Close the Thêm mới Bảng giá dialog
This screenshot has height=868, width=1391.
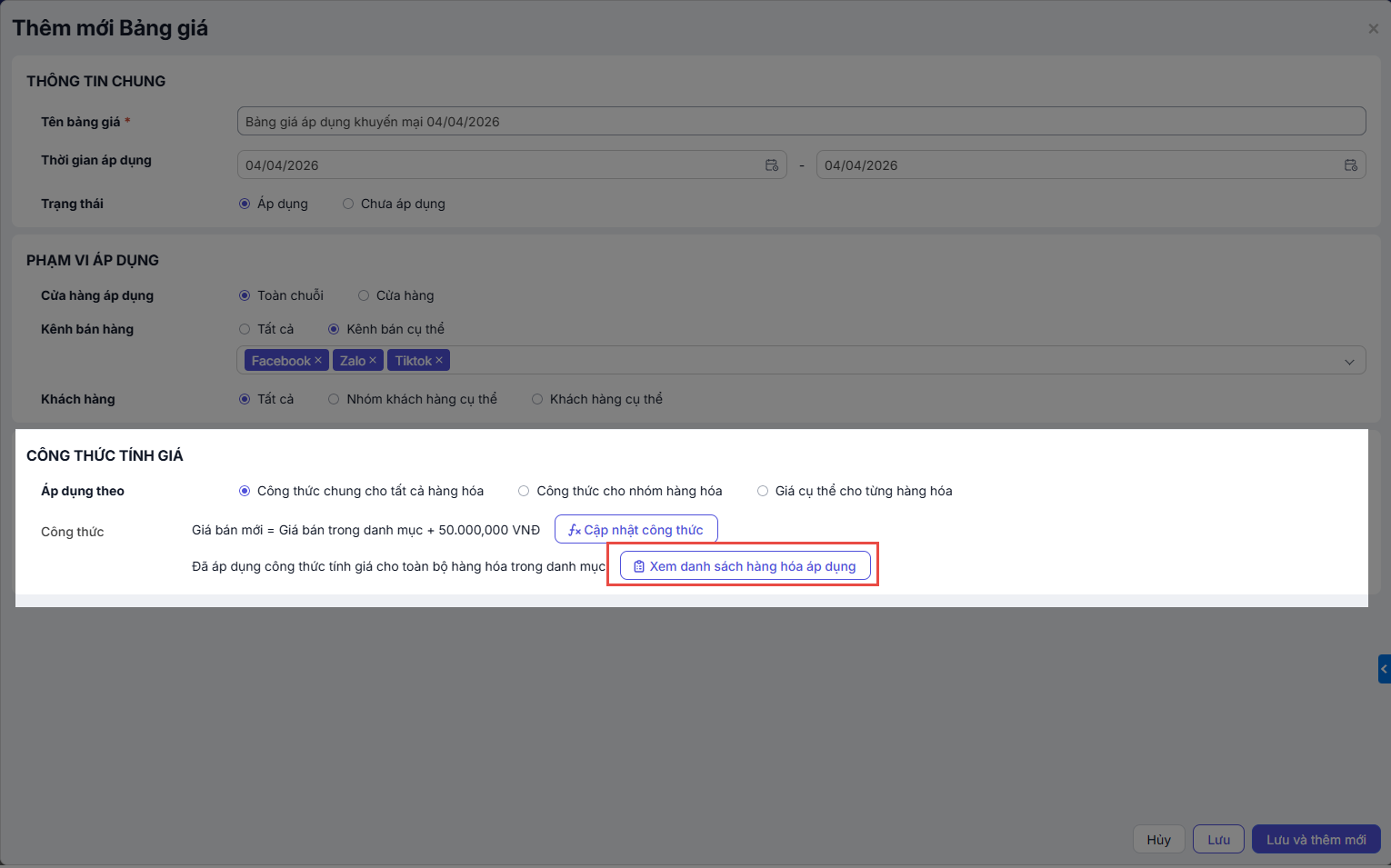pyautogui.click(x=1373, y=29)
